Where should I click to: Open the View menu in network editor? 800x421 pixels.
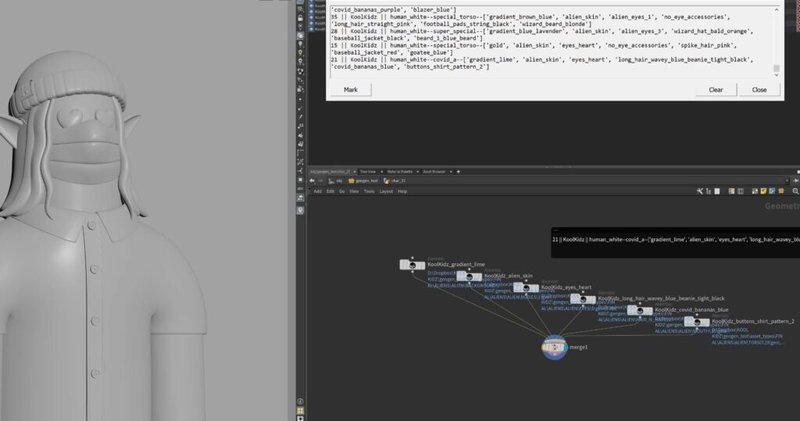point(354,191)
